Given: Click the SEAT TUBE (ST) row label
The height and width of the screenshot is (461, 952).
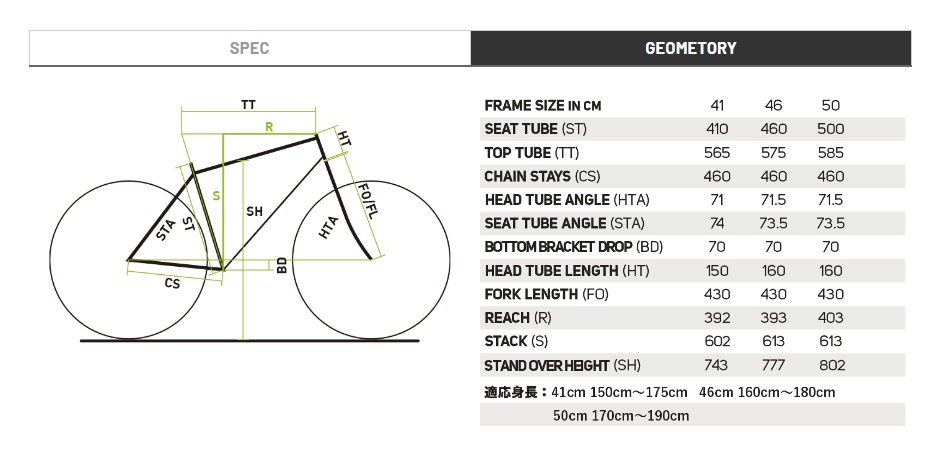Looking at the screenshot, I should coord(536,129).
